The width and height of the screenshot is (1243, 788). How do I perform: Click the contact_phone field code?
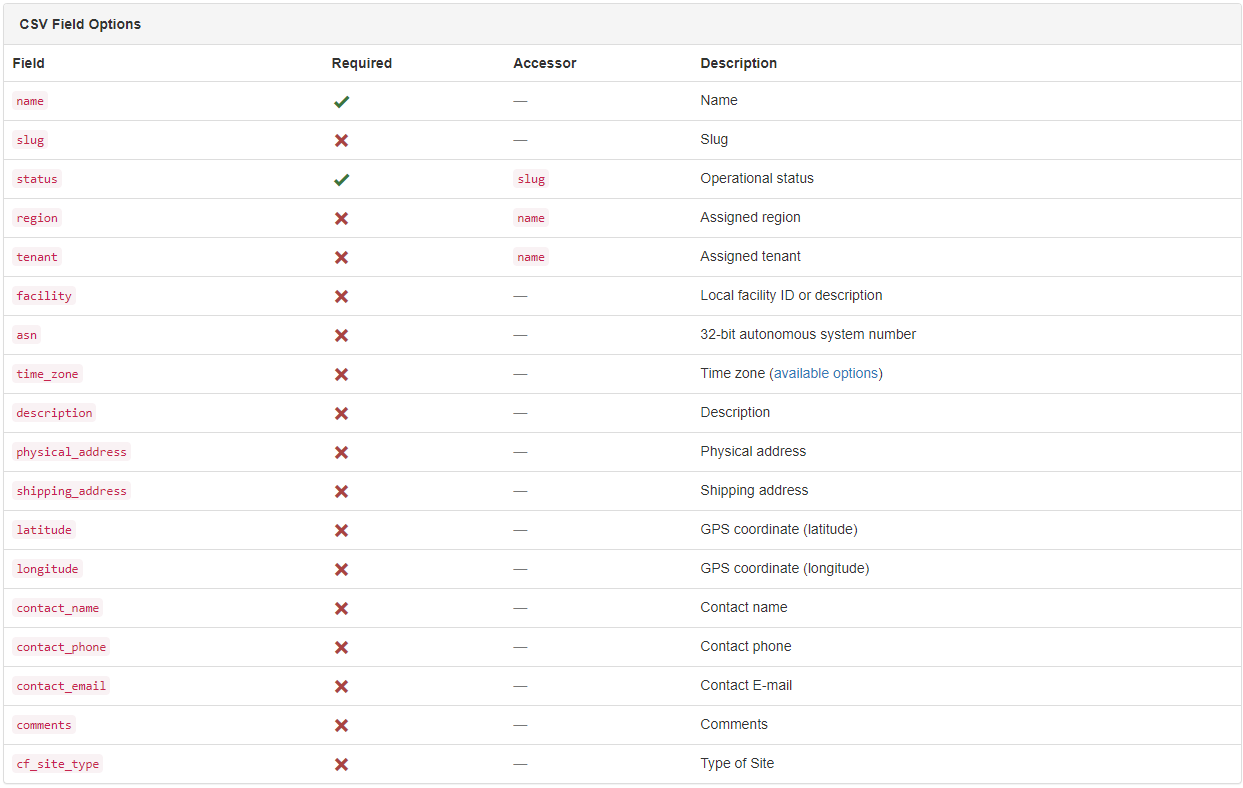tap(61, 647)
